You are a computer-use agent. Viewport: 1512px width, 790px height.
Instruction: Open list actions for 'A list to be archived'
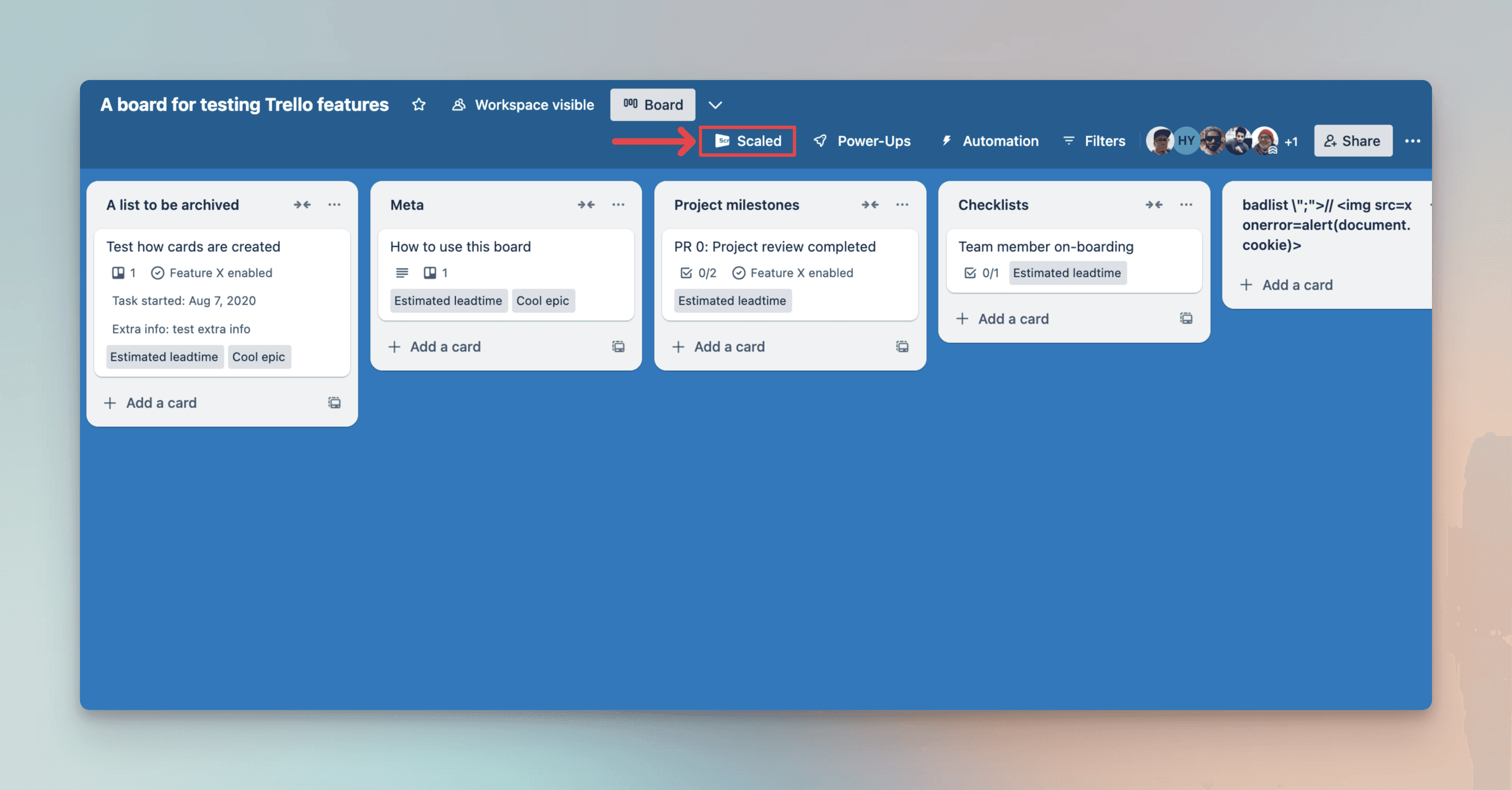point(334,205)
